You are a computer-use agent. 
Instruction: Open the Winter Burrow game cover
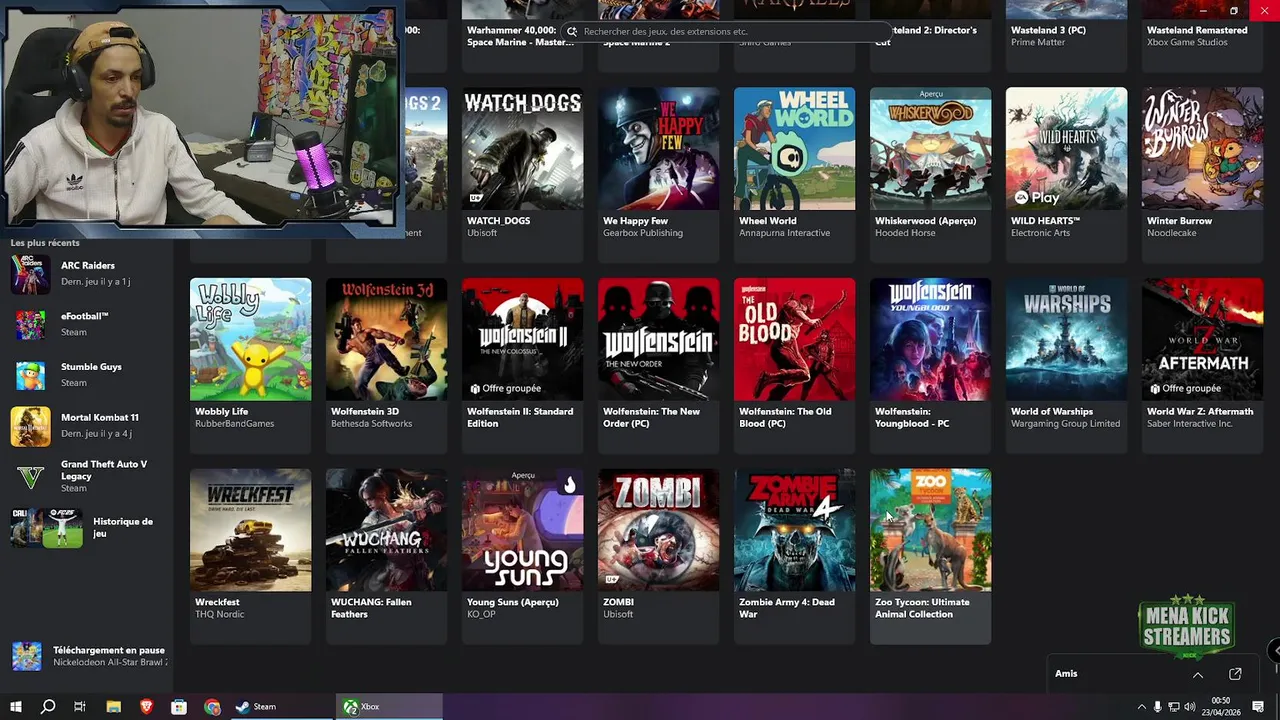click(x=1202, y=149)
